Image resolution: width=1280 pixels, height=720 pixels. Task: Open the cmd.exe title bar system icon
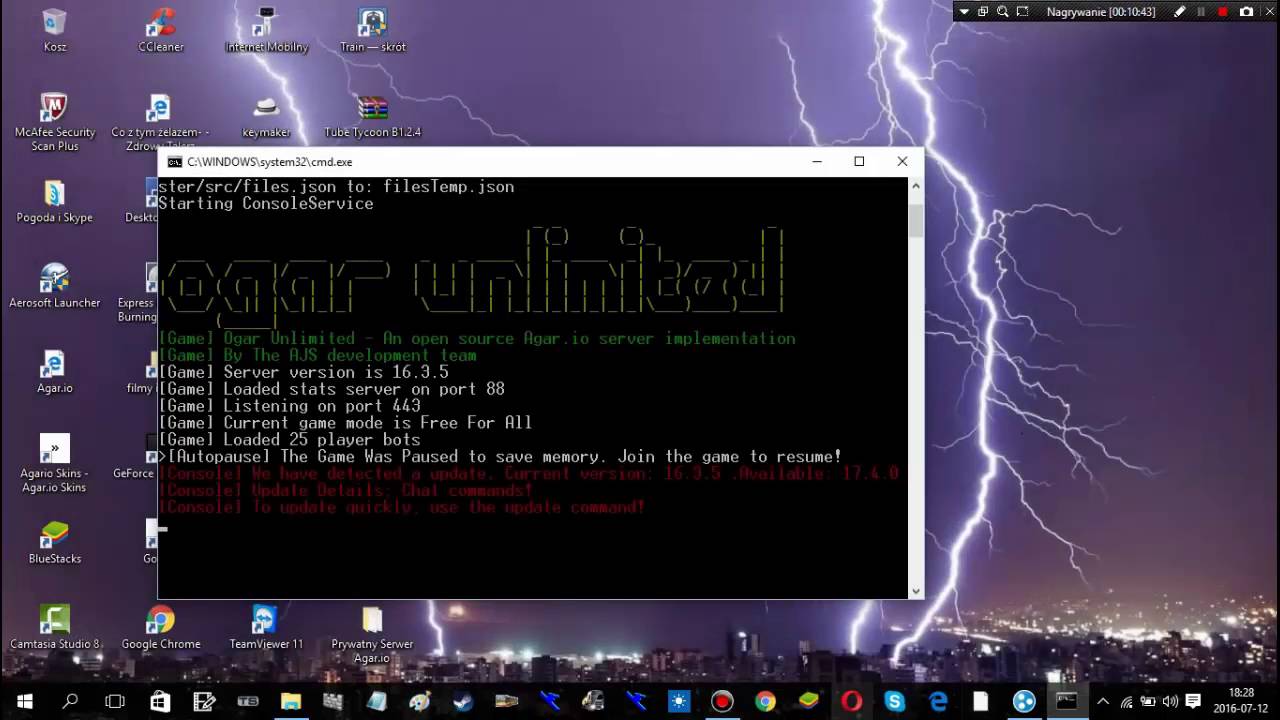click(x=174, y=162)
